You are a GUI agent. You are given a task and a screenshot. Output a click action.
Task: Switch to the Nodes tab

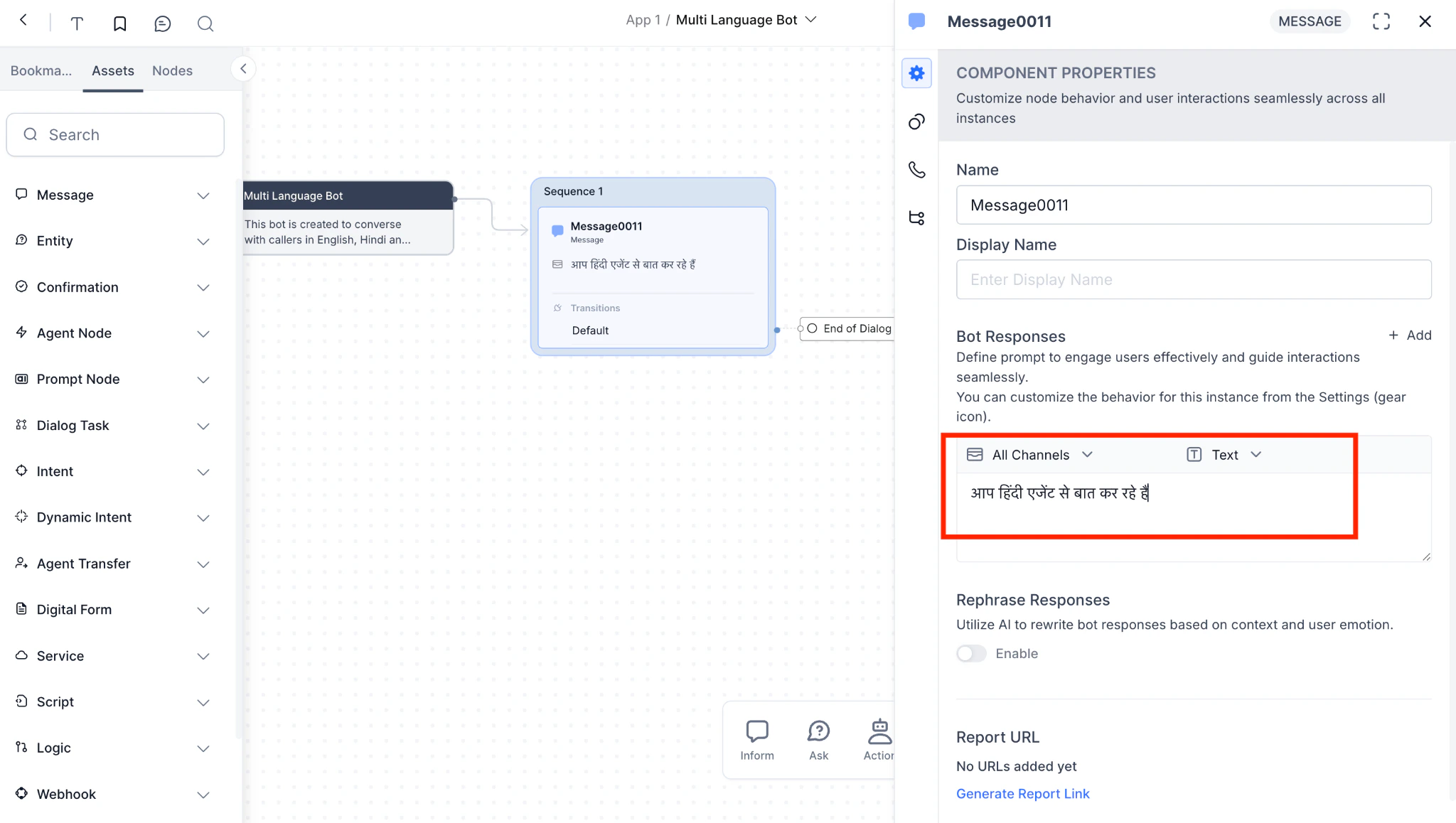pos(172,70)
